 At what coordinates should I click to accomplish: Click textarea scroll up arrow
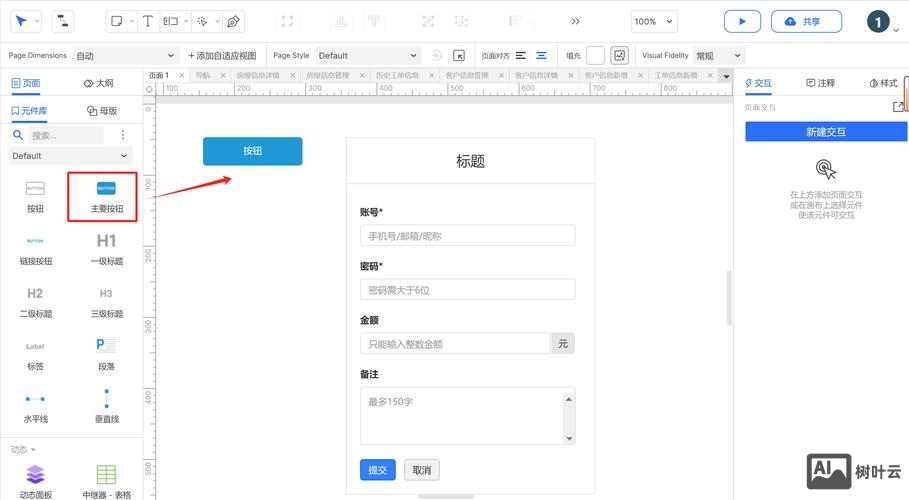point(569,399)
